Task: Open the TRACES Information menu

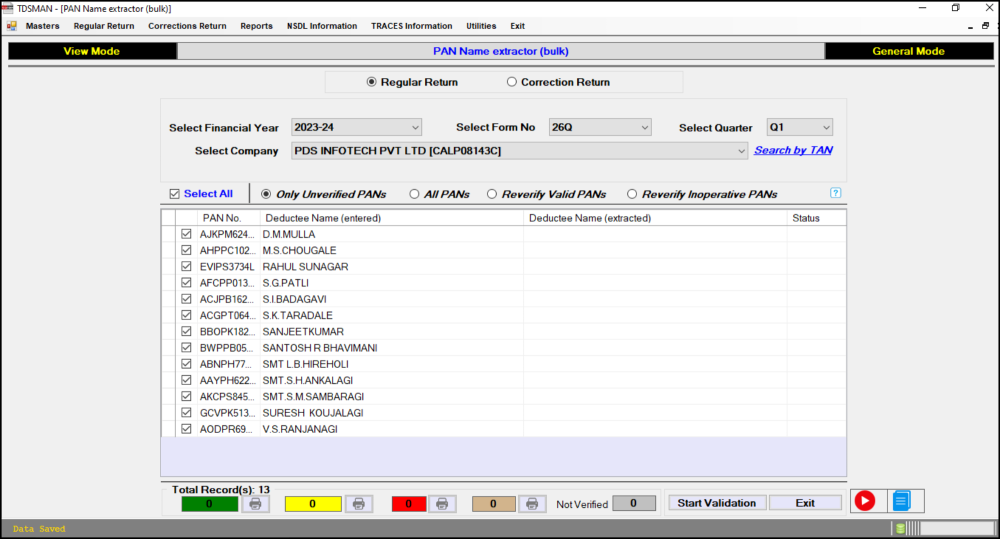Action: coord(411,26)
